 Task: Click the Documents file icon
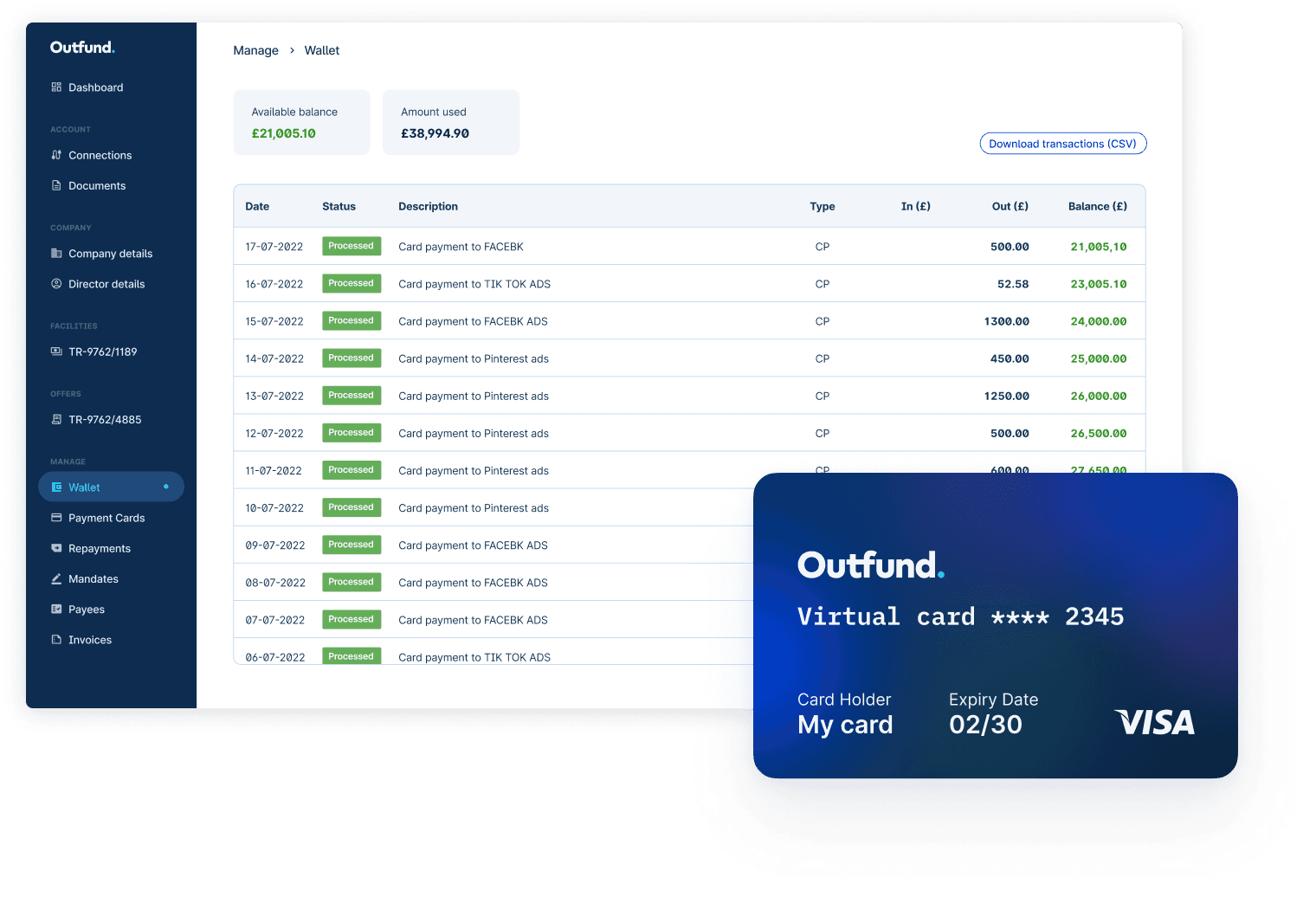[56, 185]
